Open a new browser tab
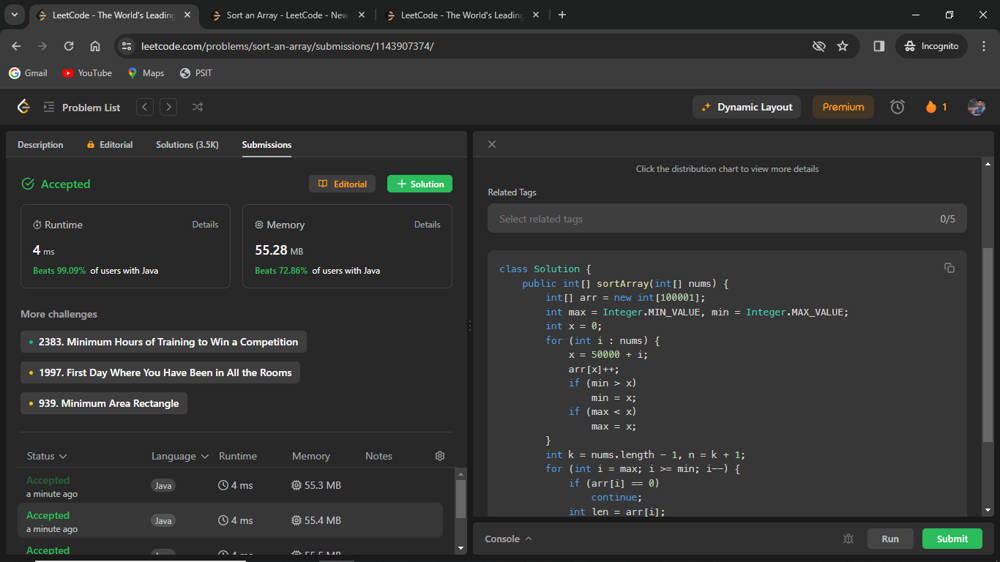 562,15
